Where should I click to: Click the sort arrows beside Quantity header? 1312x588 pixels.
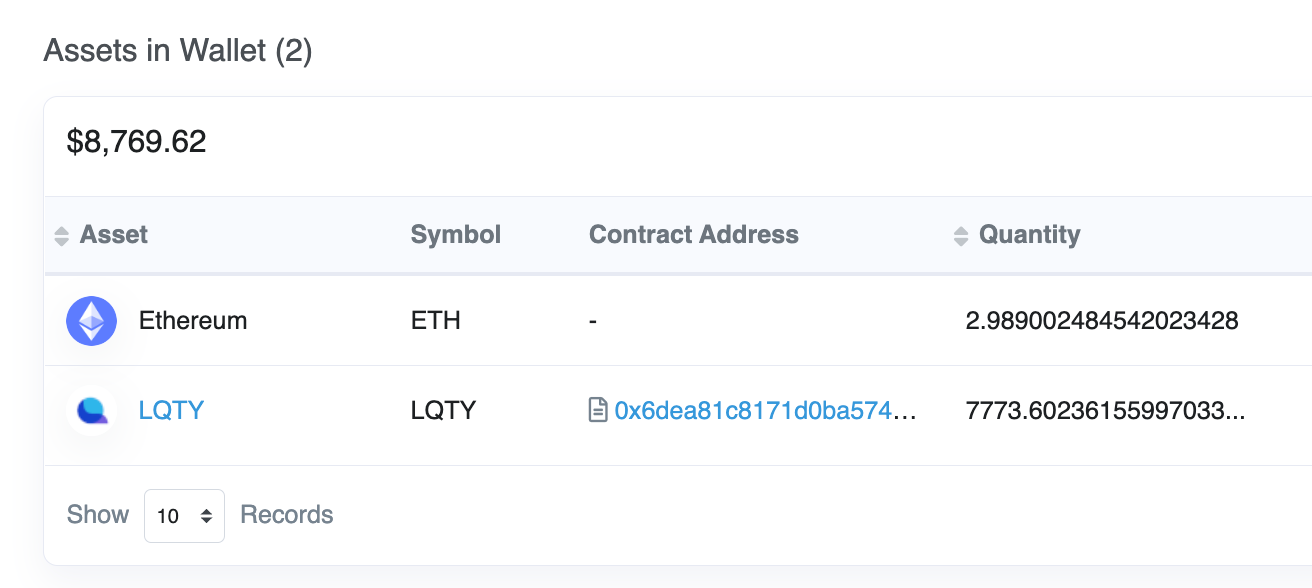point(961,236)
